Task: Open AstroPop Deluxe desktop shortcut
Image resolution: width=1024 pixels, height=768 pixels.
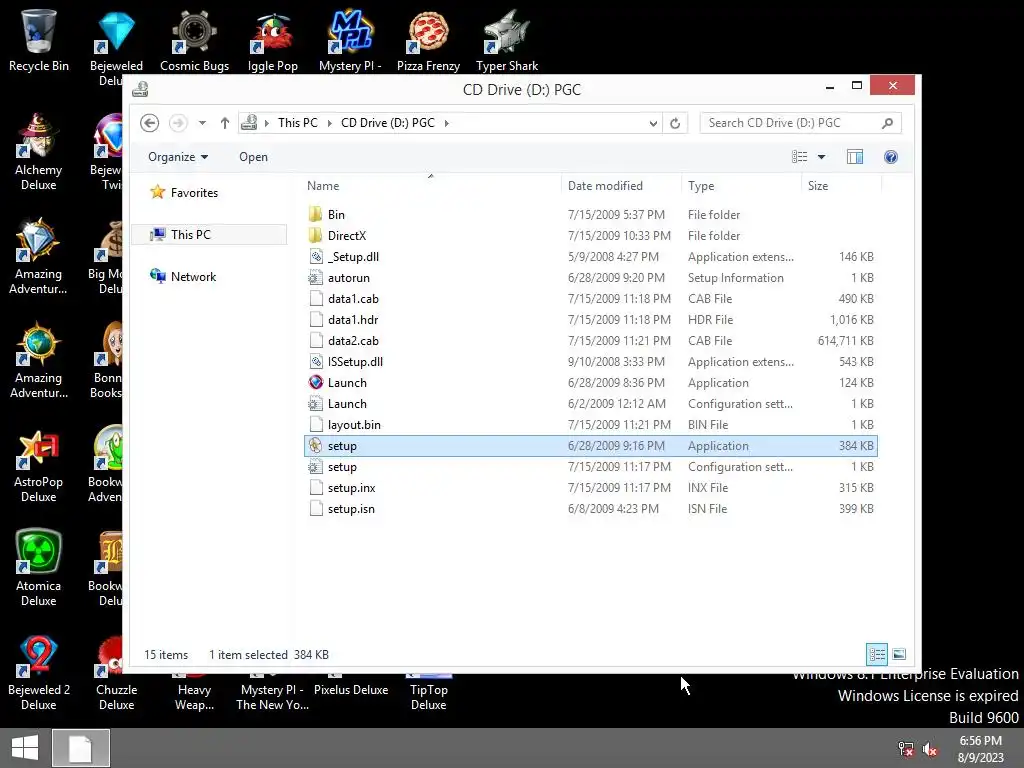Action: click(39, 465)
